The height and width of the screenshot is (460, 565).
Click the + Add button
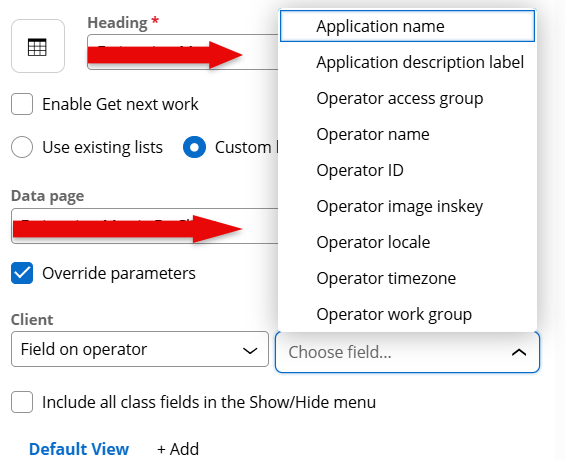coord(178,449)
